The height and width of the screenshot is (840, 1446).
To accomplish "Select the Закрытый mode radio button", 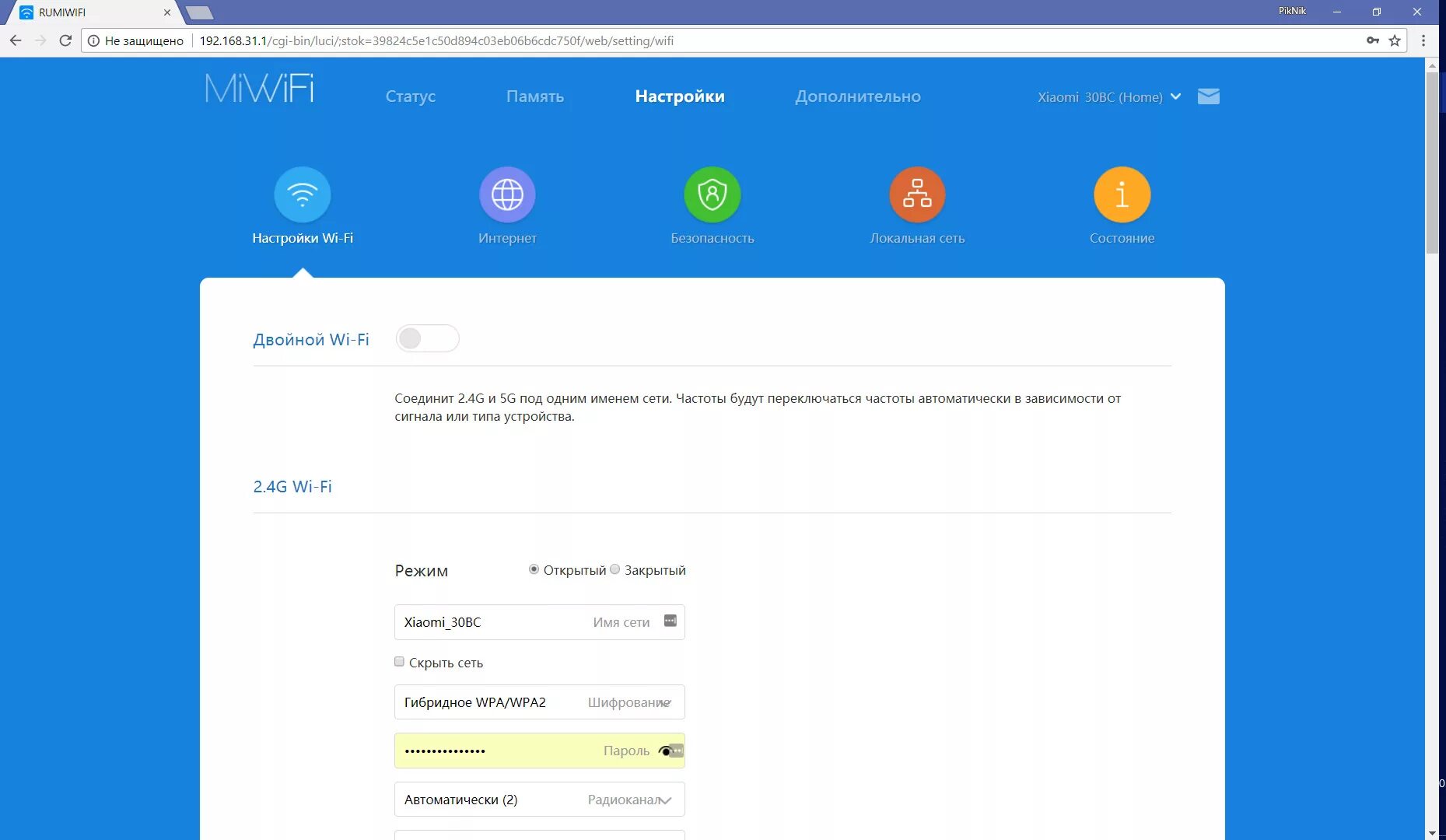I will [615, 569].
